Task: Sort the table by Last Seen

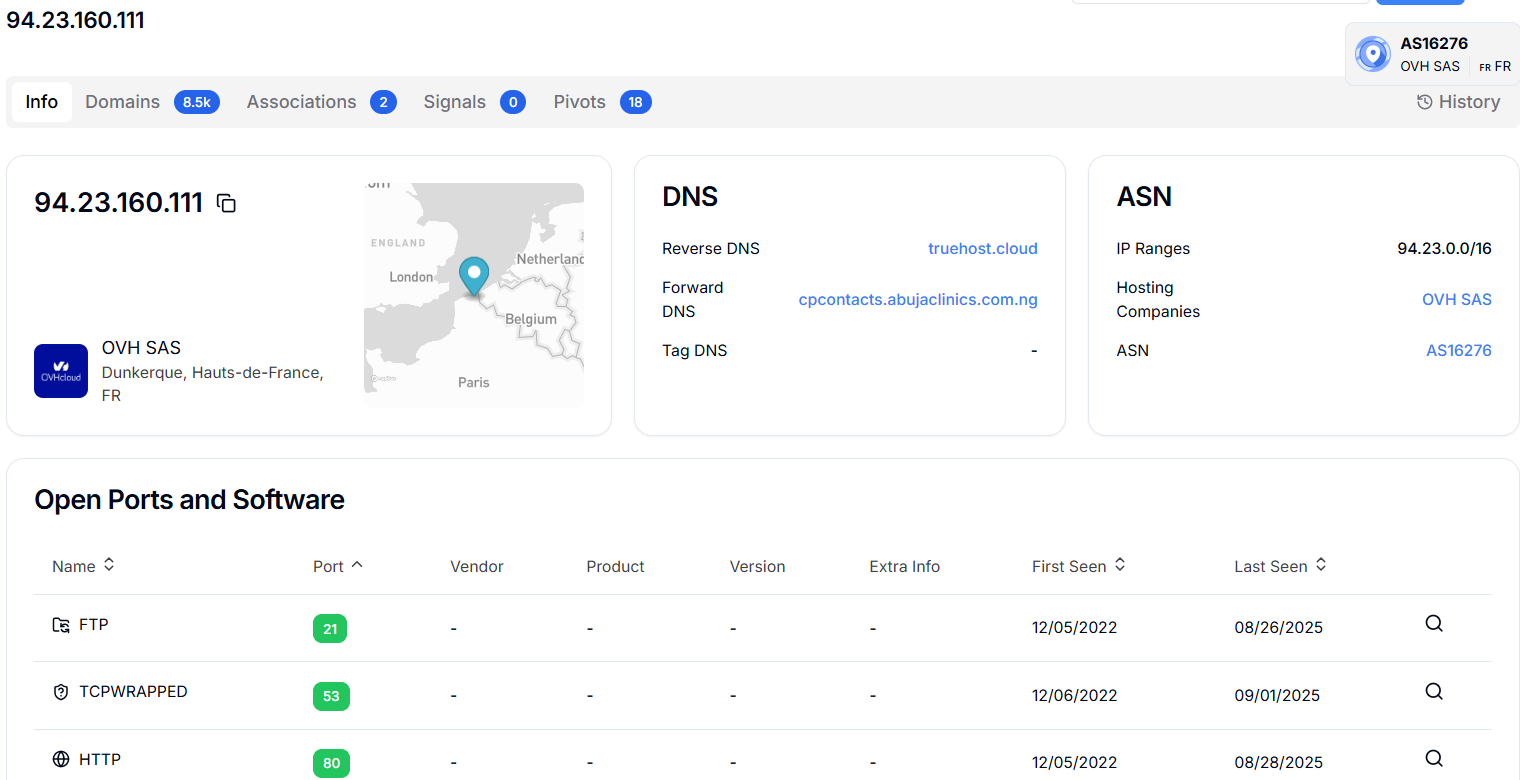Action: point(1281,566)
